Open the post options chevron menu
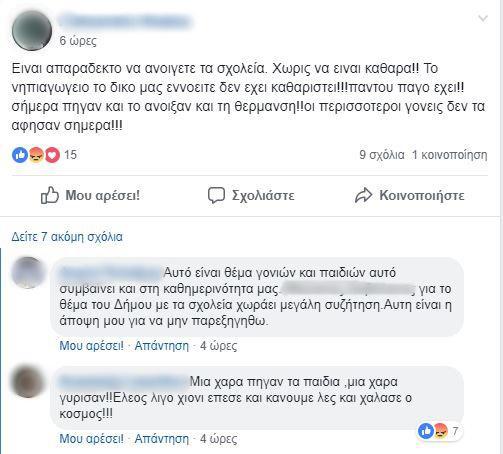The width and height of the screenshot is (503, 454). [483, 18]
